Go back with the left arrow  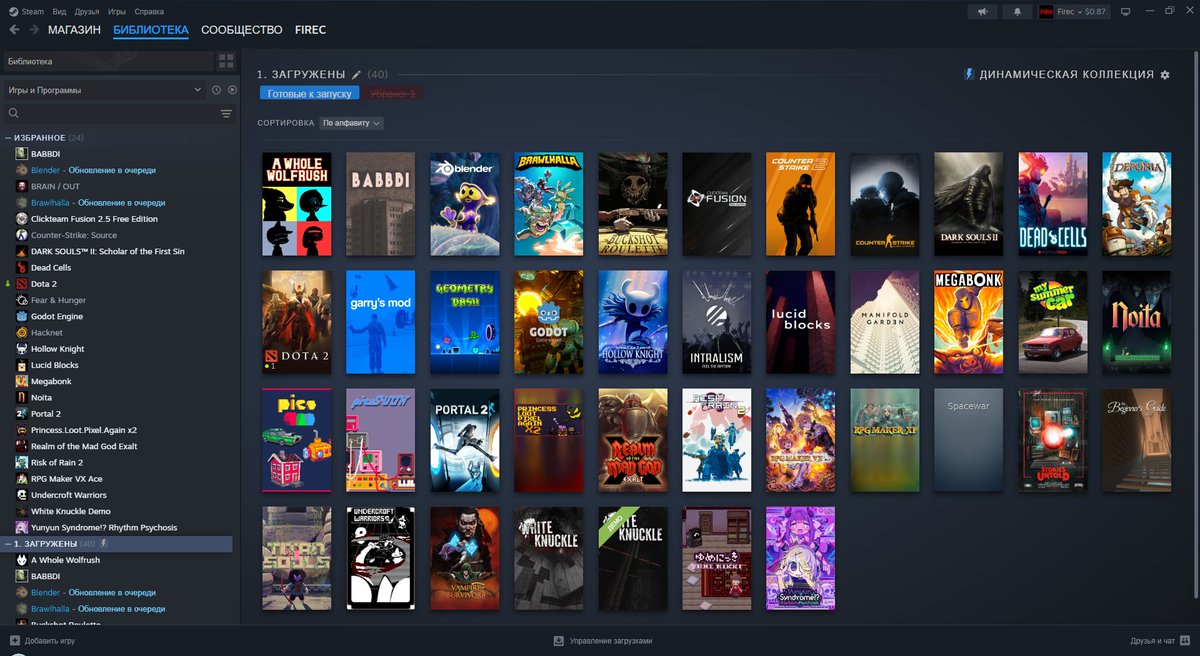pos(14,30)
